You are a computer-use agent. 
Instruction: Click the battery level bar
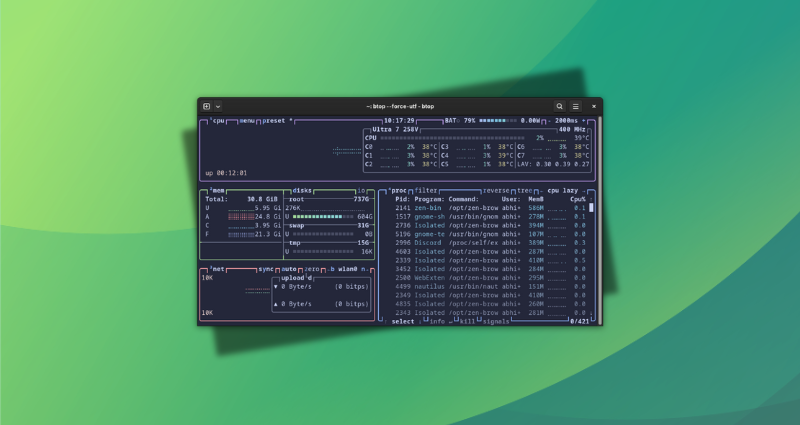click(x=496, y=121)
